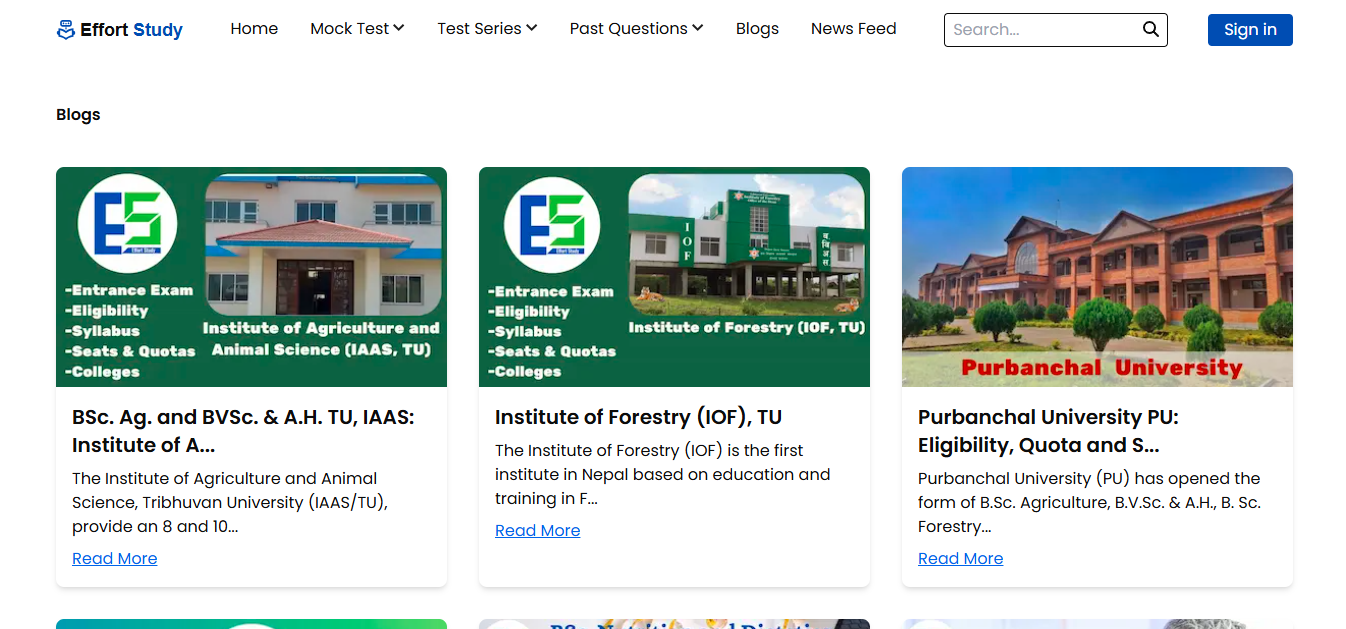Open 'Institute of Forestry (IOF), TU' title

pyautogui.click(x=638, y=417)
